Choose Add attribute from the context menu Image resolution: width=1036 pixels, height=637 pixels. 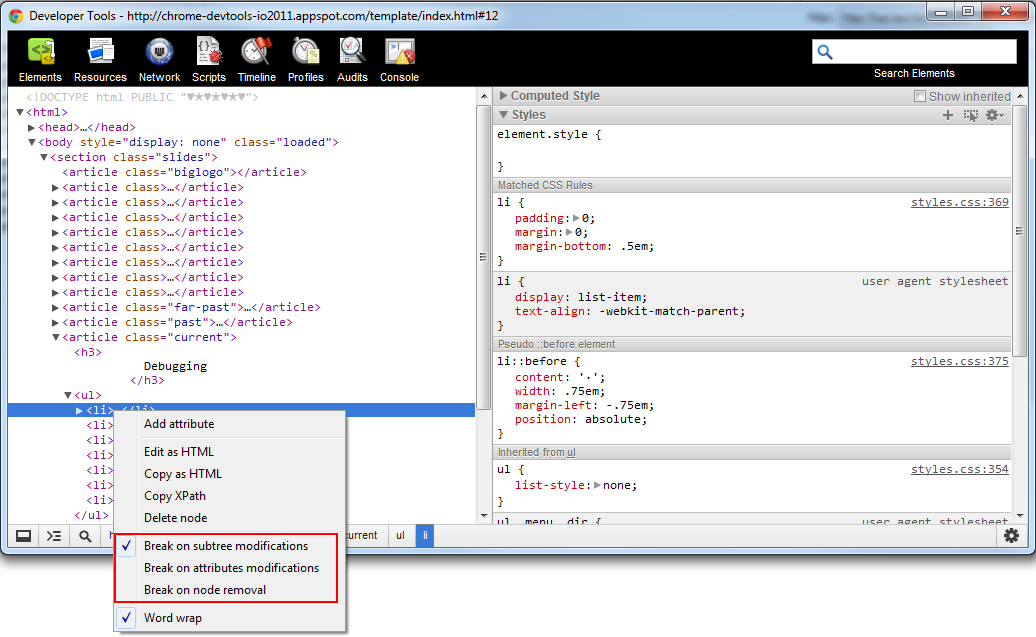(230, 424)
